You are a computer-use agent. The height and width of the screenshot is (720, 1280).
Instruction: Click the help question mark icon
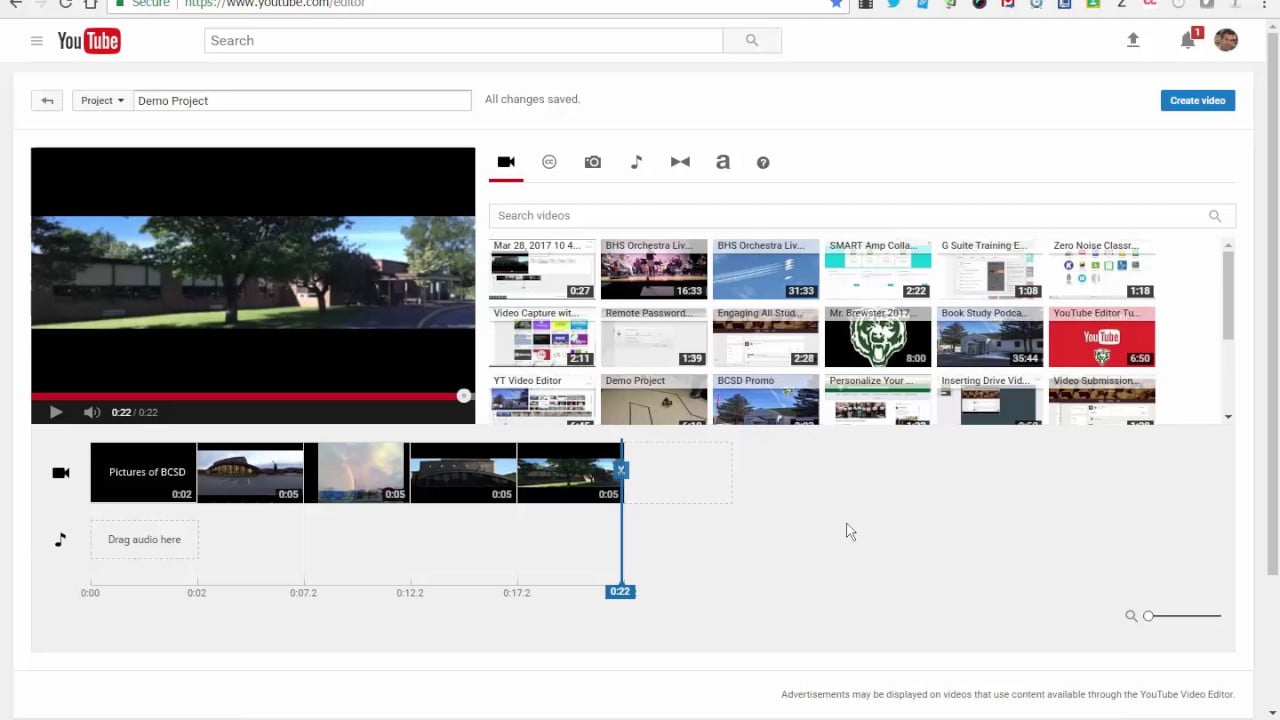[x=762, y=162]
